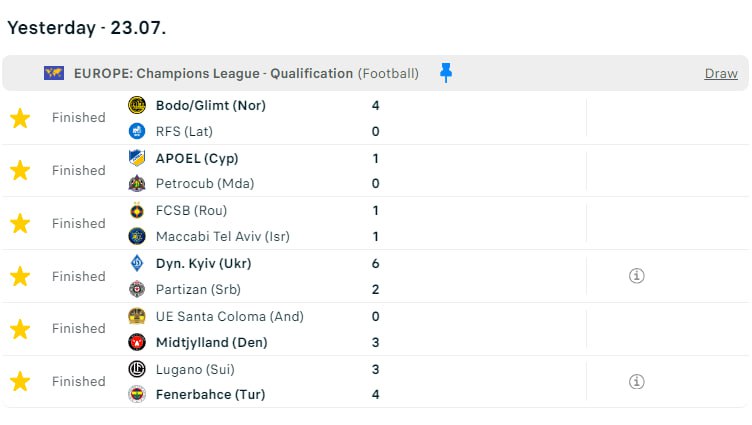Toggle favorite star for APOEL vs Petrocub
Viewport: 752px width, 425px height.
(x=20, y=171)
